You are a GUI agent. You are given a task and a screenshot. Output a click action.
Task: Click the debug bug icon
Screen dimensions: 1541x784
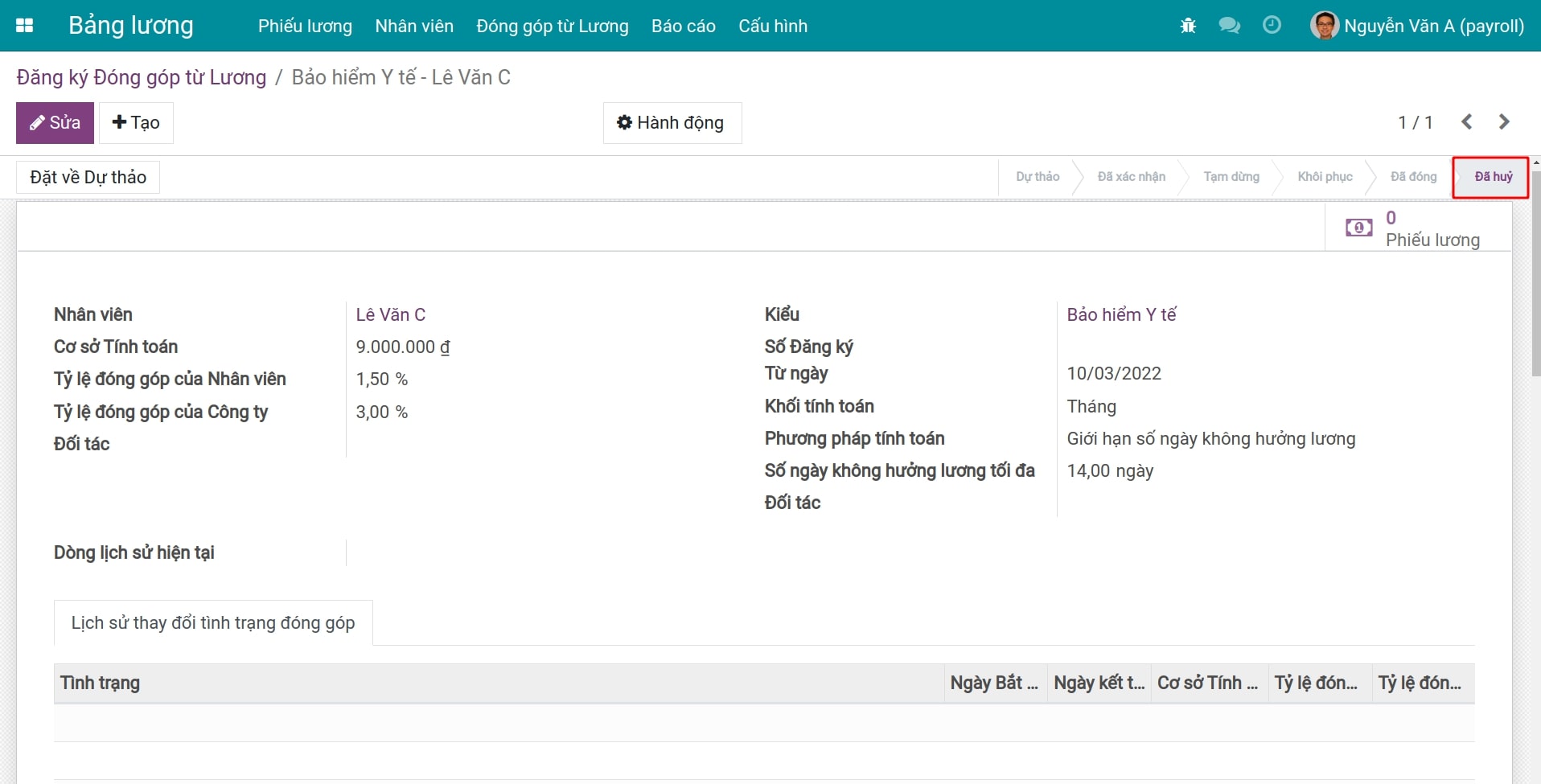click(x=1188, y=26)
